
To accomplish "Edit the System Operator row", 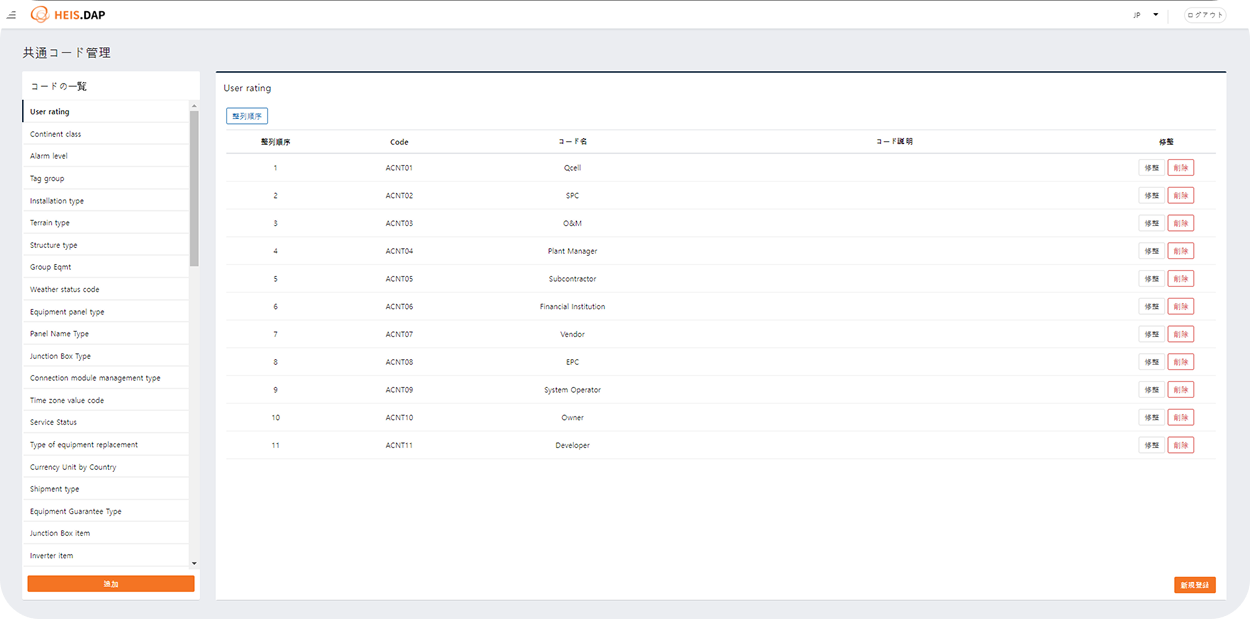I will coord(1150,390).
